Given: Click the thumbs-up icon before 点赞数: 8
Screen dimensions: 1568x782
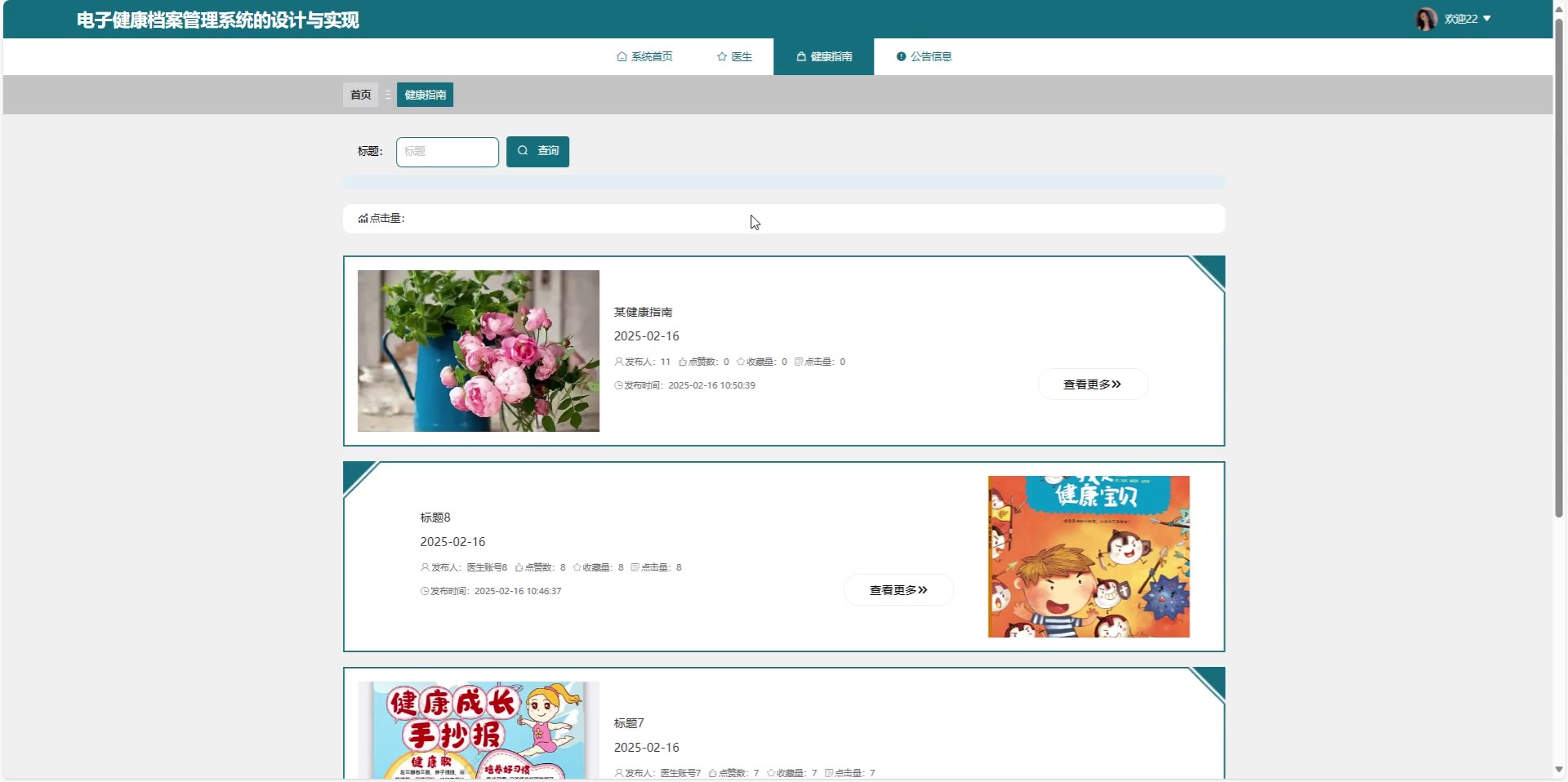Looking at the screenshot, I should click(519, 567).
